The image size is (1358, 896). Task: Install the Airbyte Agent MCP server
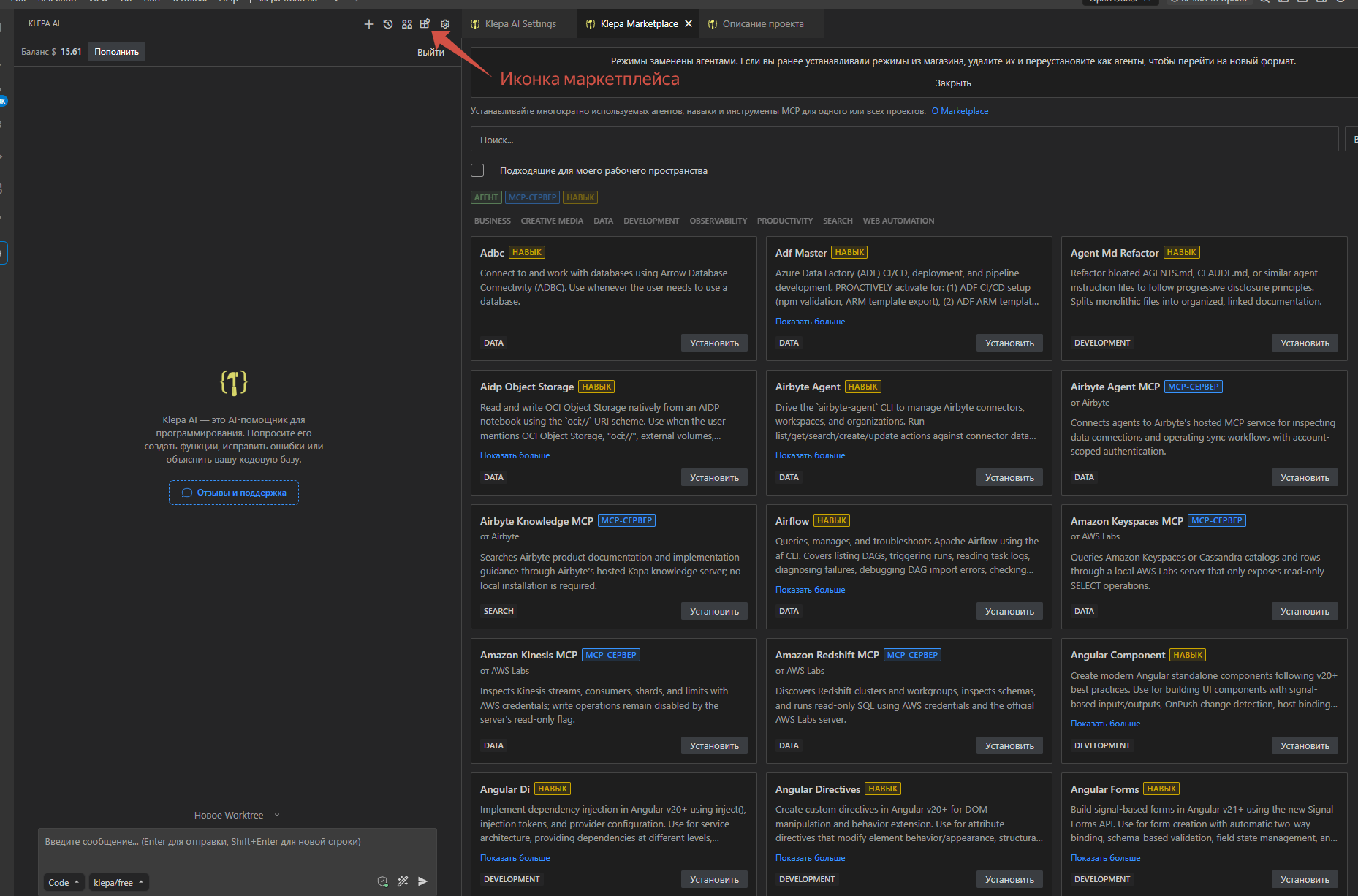[1305, 477]
